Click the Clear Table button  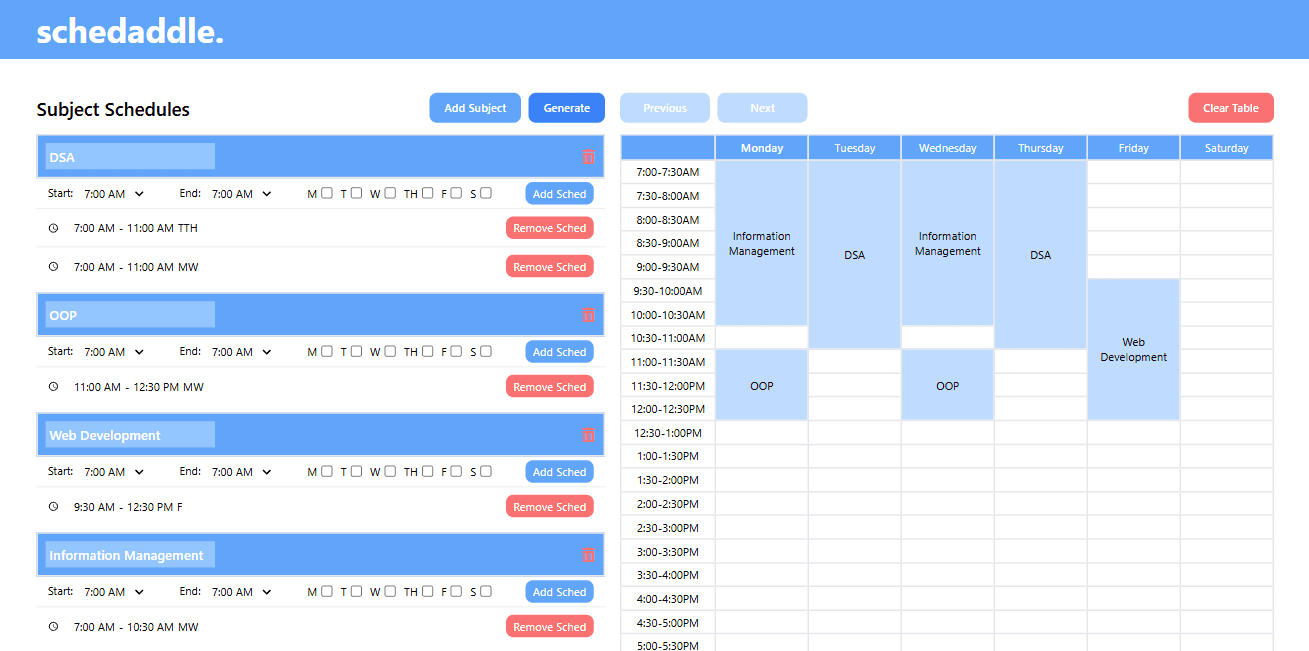(x=1230, y=108)
